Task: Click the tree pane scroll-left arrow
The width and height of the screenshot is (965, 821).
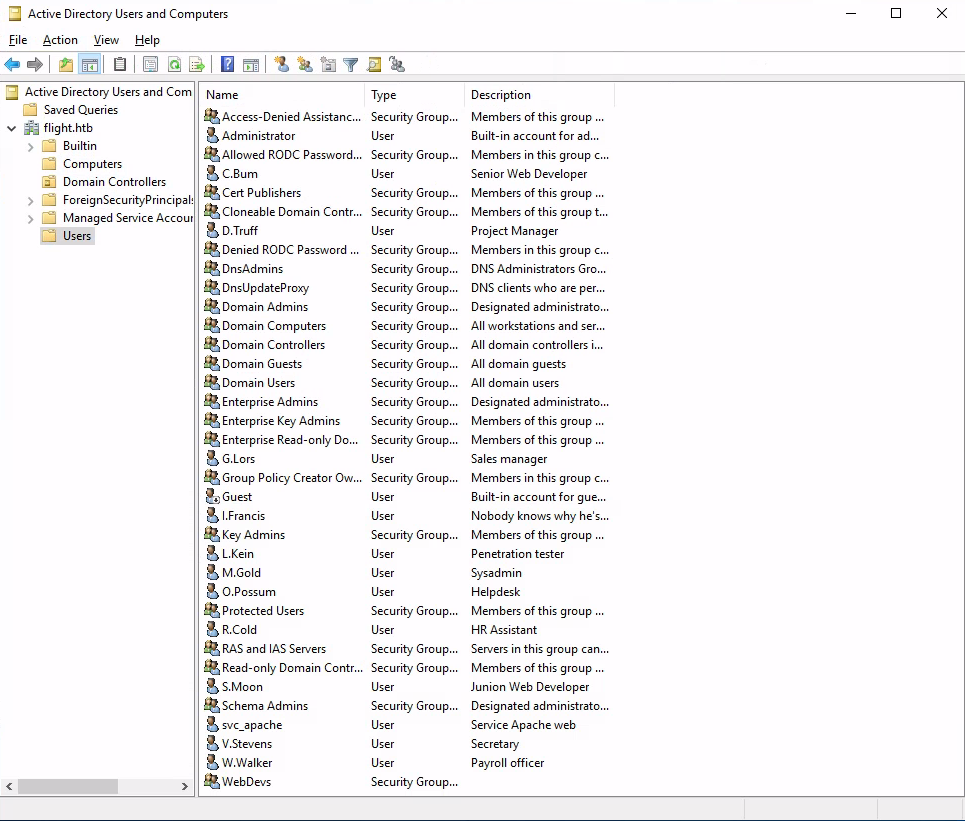Action: [x=9, y=786]
